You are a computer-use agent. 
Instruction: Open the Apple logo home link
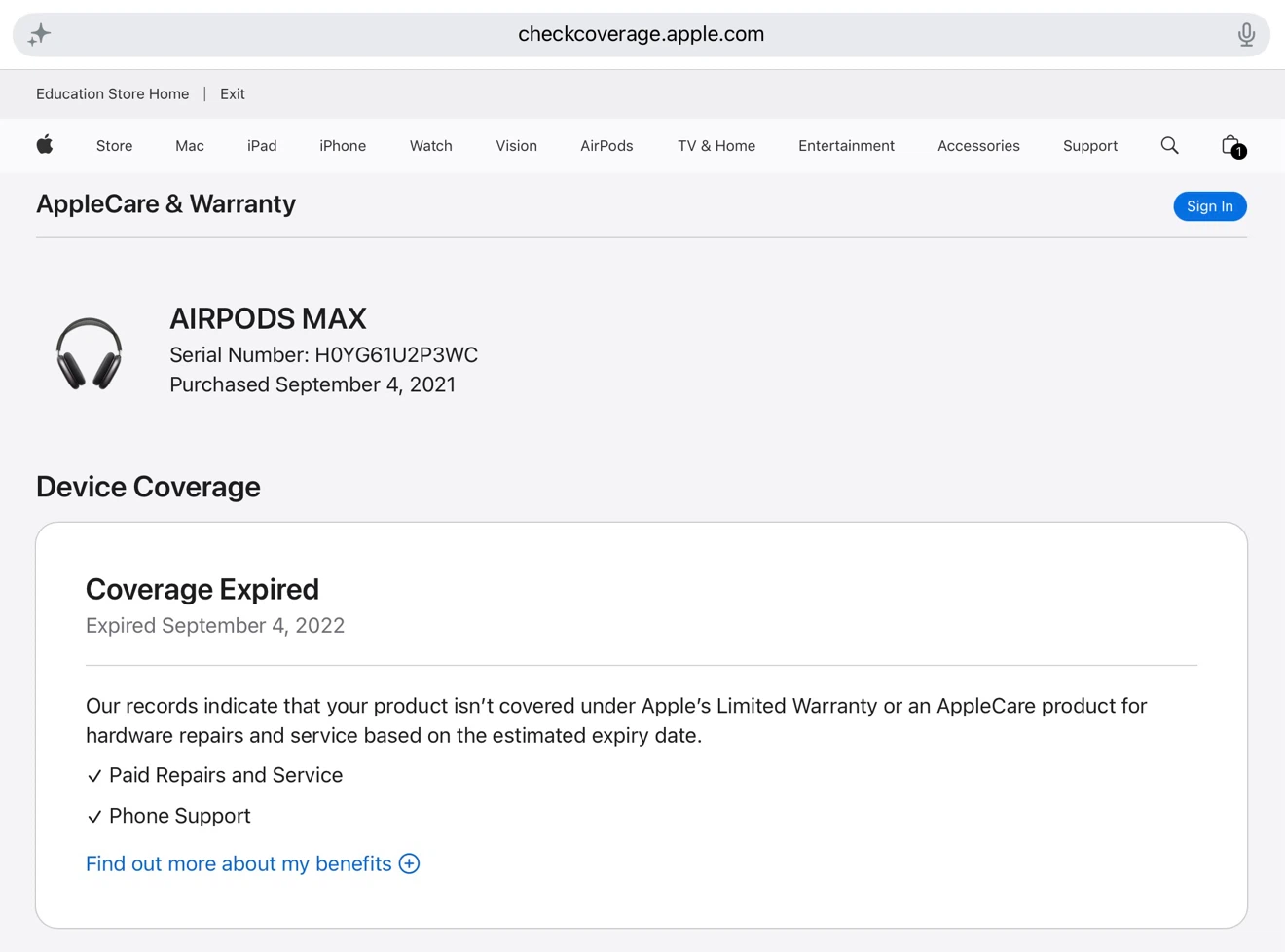45,145
